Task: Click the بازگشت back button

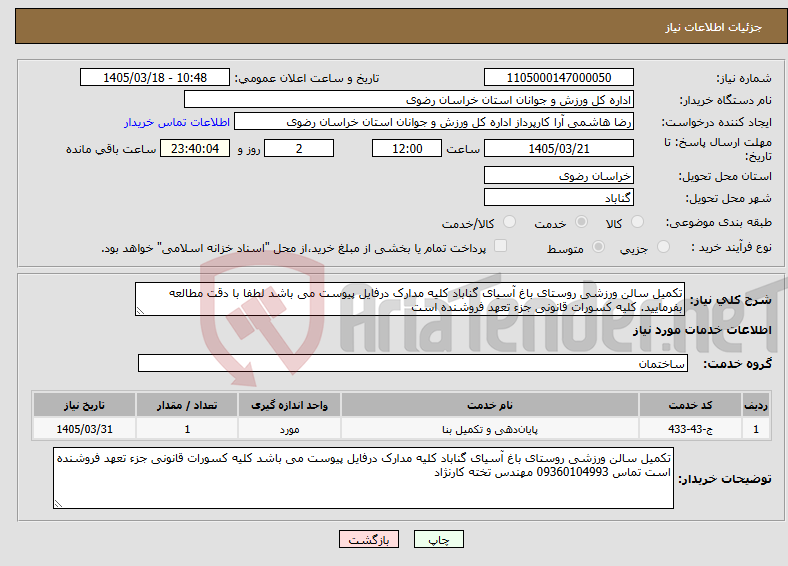Action: pyautogui.click(x=369, y=539)
